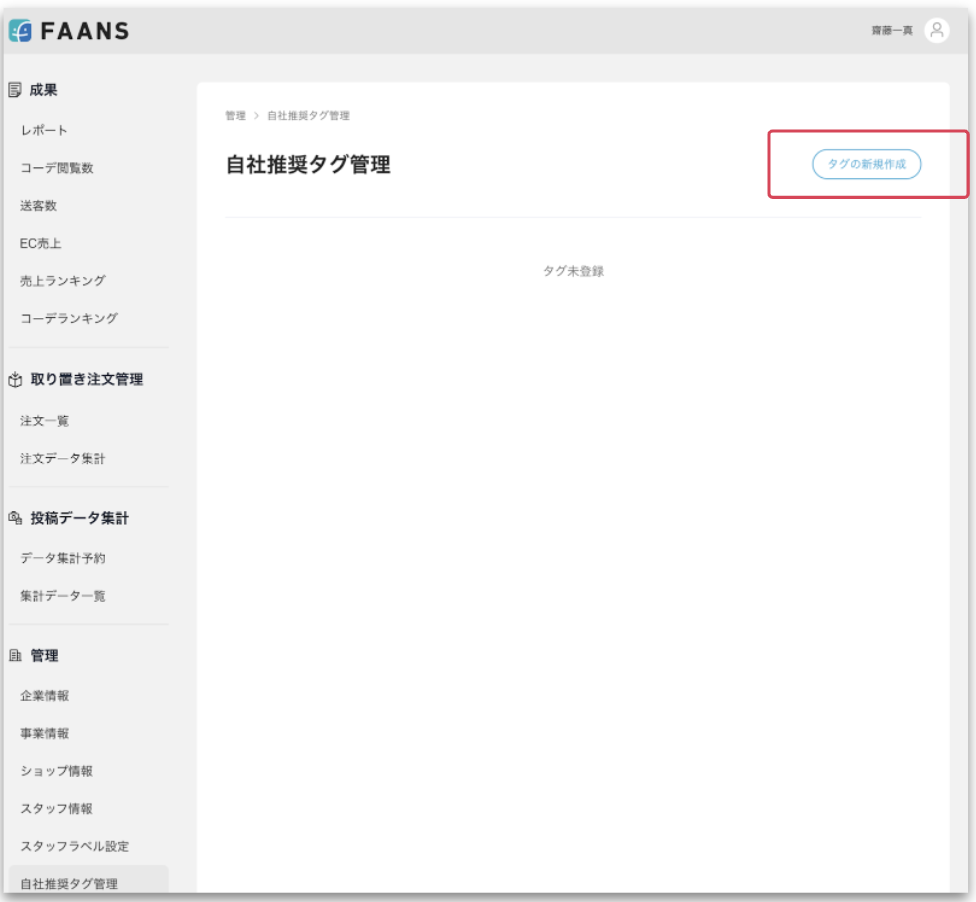This screenshot has width=976, height=902.
Task: Open レポート in the sidebar
Action: pyautogui.click(x=44, y=131)
